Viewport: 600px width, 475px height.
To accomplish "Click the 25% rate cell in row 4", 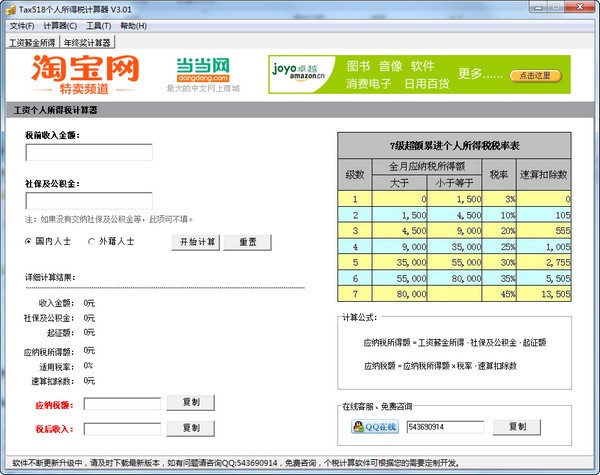I will (499, 246).
